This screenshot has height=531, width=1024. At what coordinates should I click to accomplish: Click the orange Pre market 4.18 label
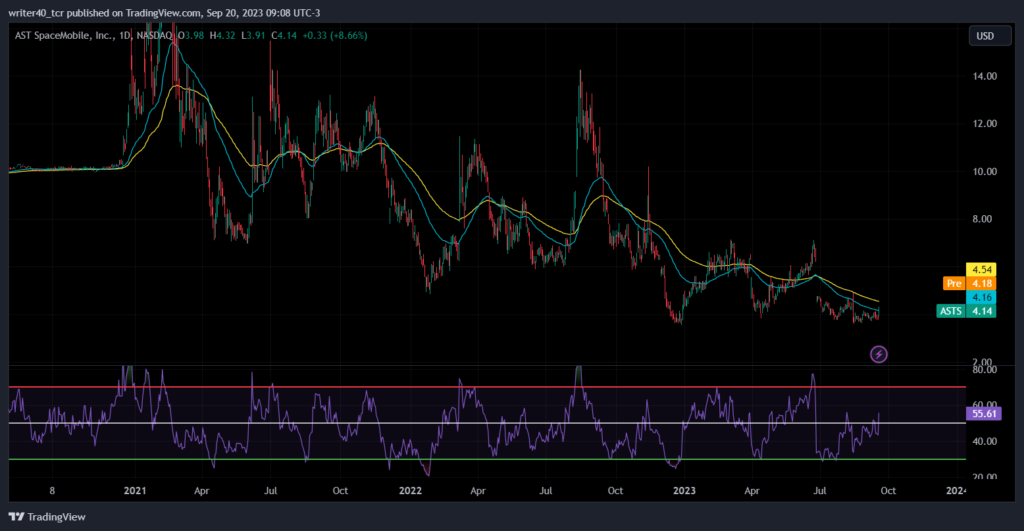pyautogui.click(x=969, y=283)
